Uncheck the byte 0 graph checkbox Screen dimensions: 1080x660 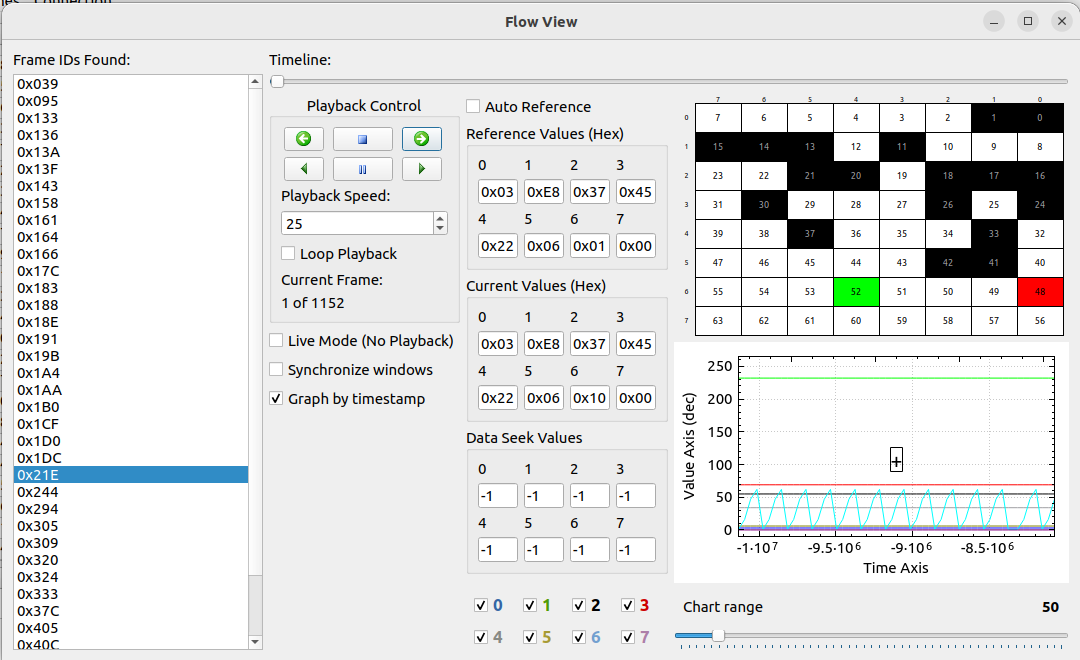point(481,606)
